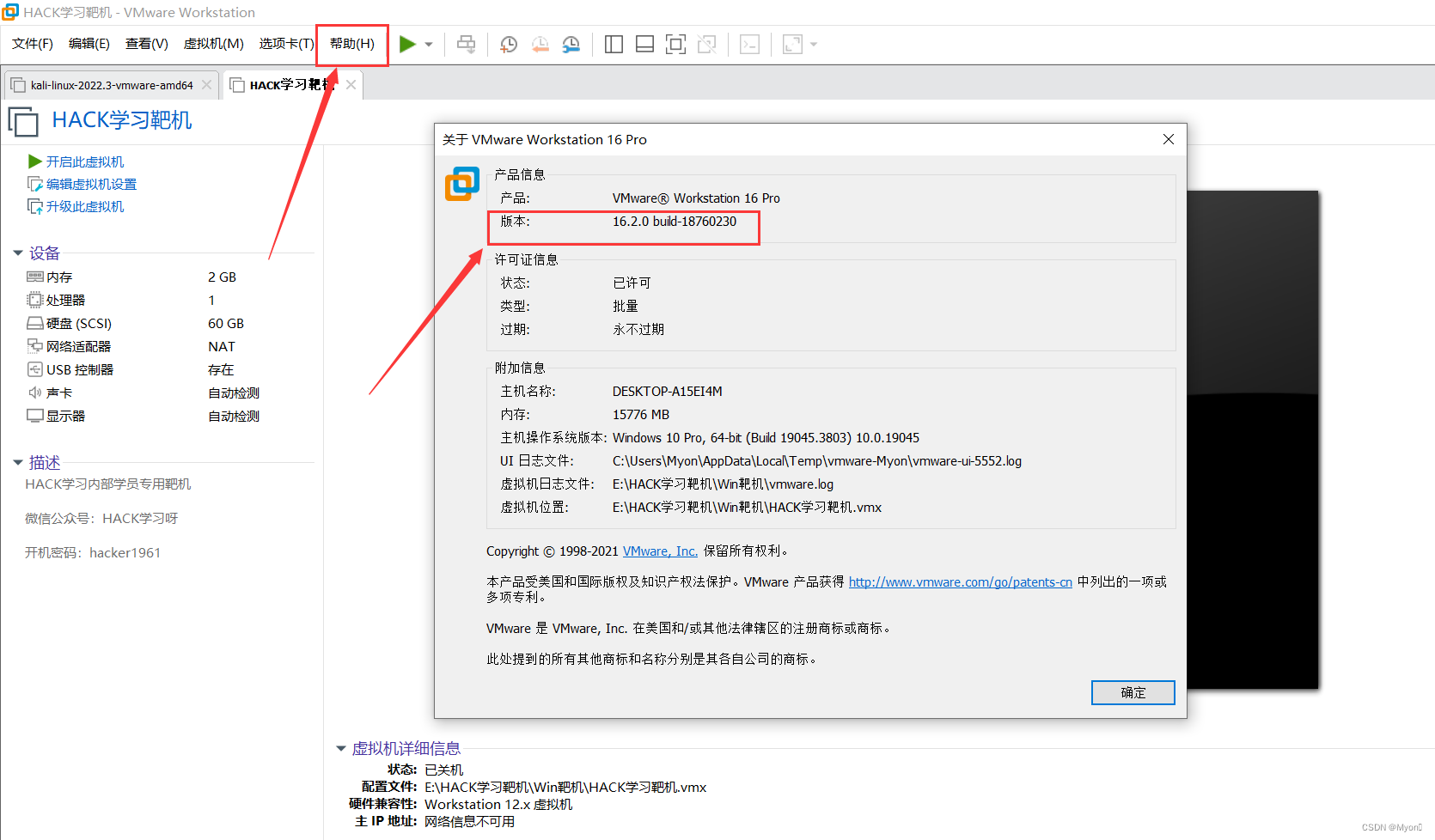Collapse the 描述 section
Viewport: 1435px width, 840px height.
tap(18, 463)
